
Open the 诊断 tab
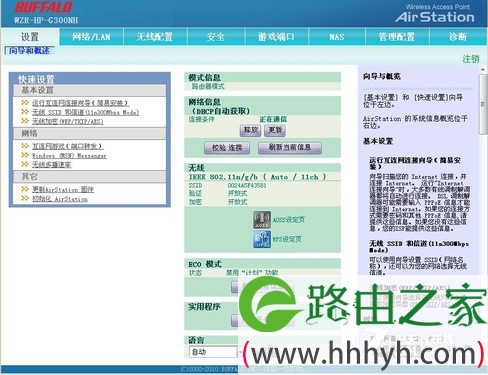click(458, 37)
